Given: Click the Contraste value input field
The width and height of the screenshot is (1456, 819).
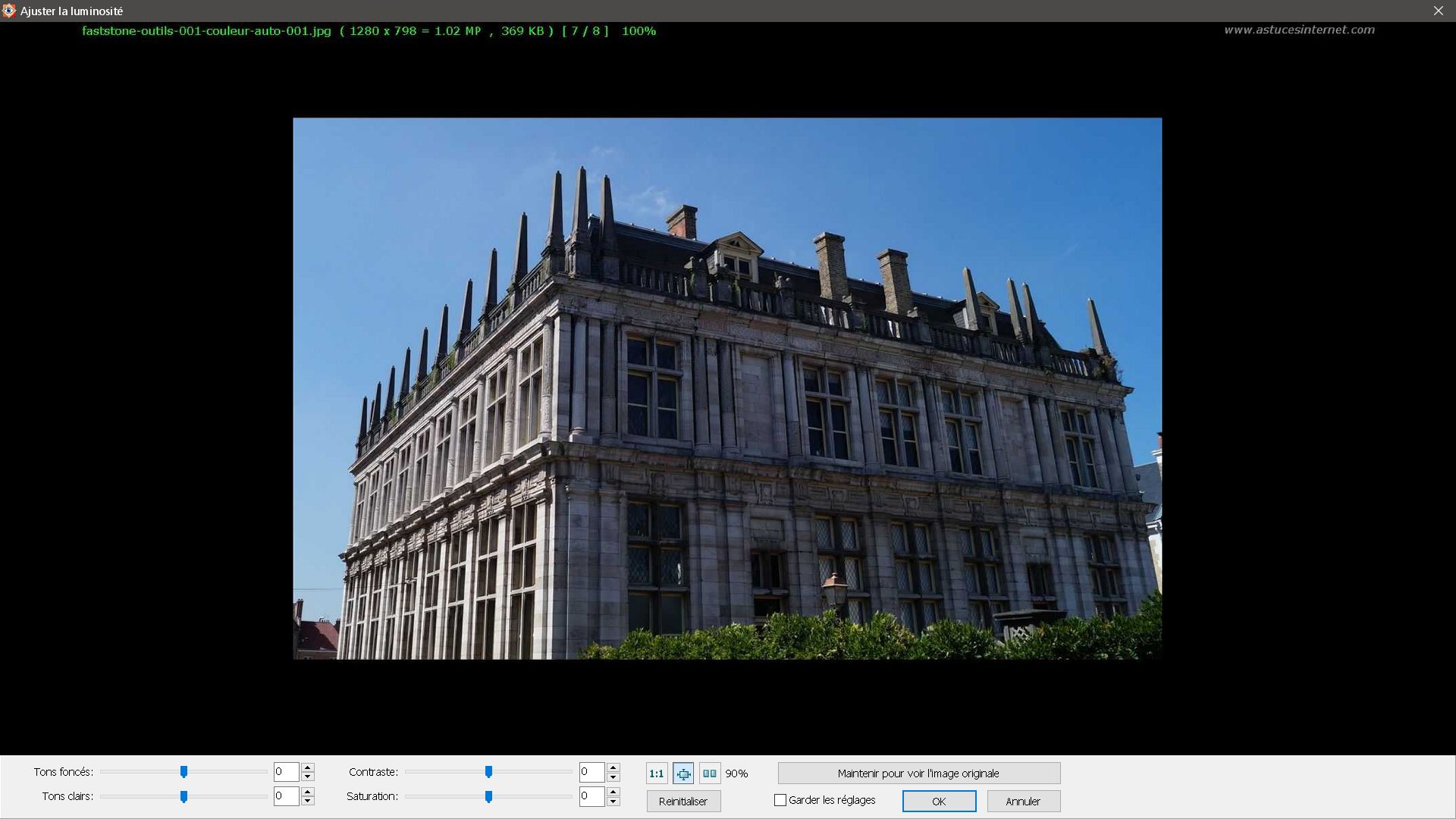Looking at the screenshot, I should click(591, 772).
